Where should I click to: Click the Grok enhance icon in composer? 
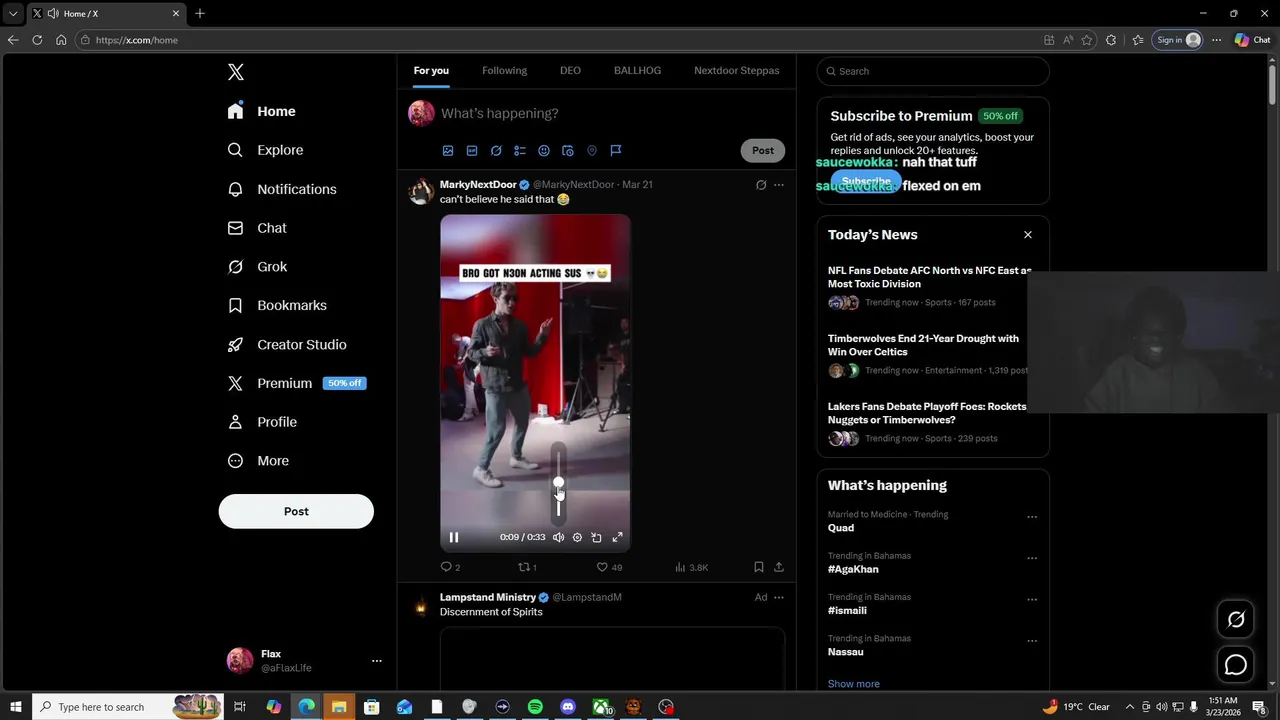click(x=496, y=150)
